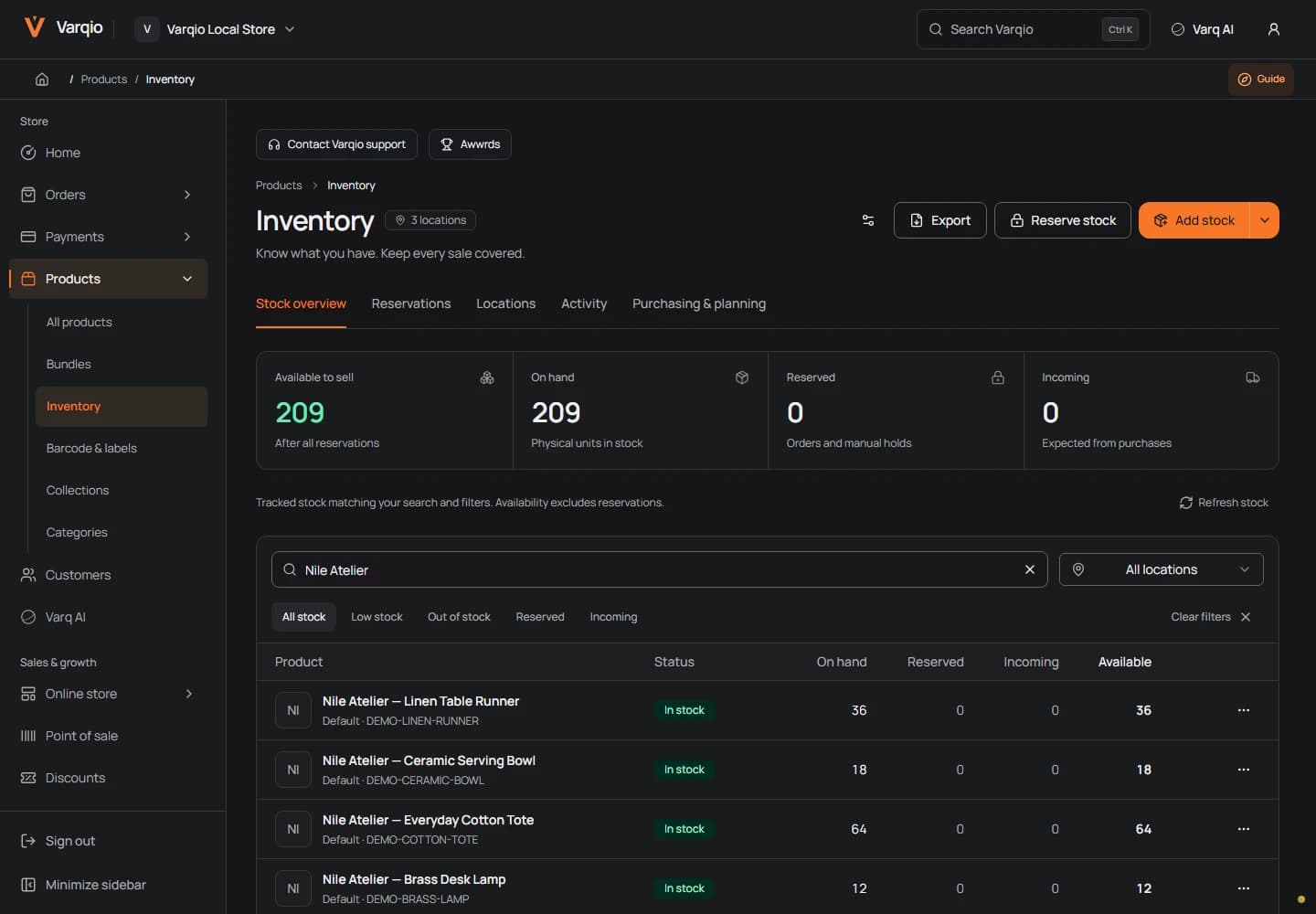Click Clear filters
The image size is (1316, 914).
(1211, 617)
